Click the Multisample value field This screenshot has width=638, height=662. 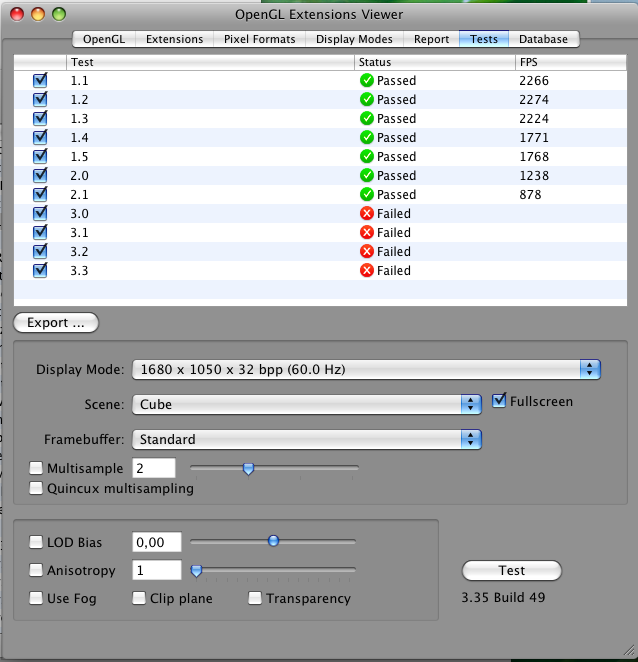pos(154,468)
